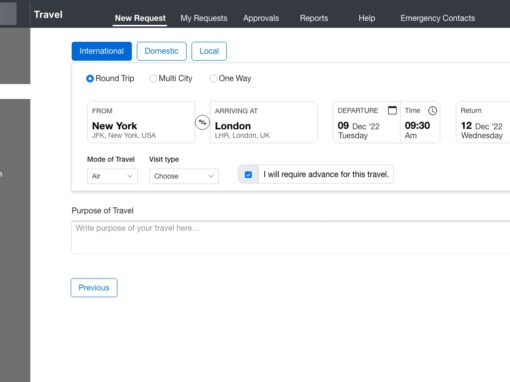The width and height of the screenshot is (510, 382).
Task: Change the departure time 09:30 Am
Action: coord(420,122)
